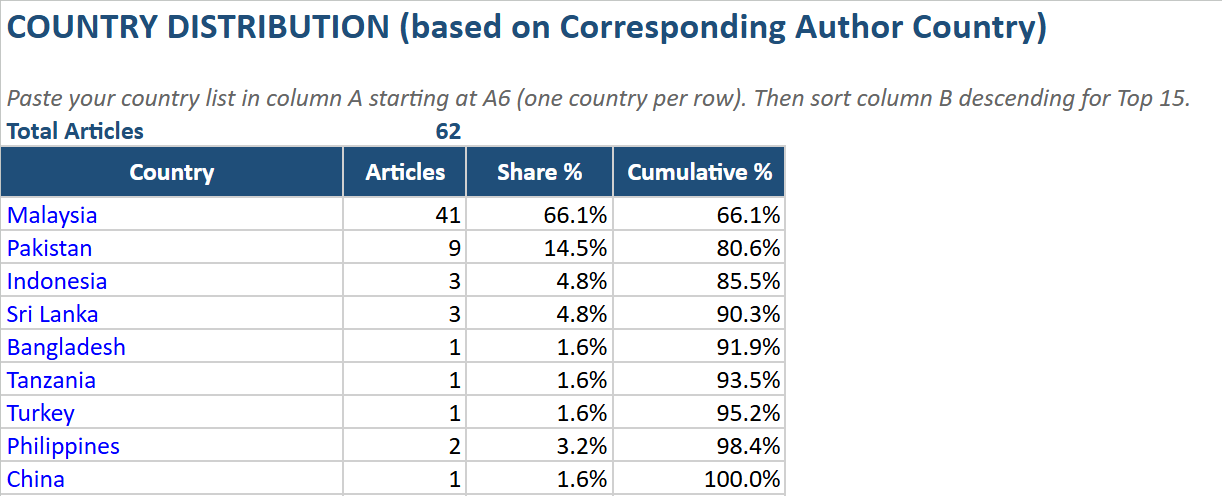Click the Philippines 3.2% share cell
Screen dimensions: 1222x496
[581, 446]
